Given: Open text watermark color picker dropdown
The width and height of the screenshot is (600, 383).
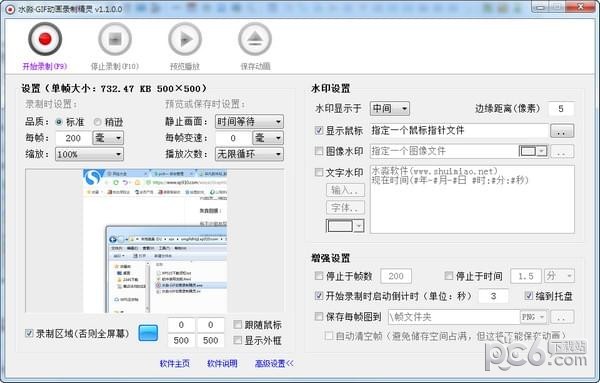Looking at the screenshot, I should tap(345, 226).
